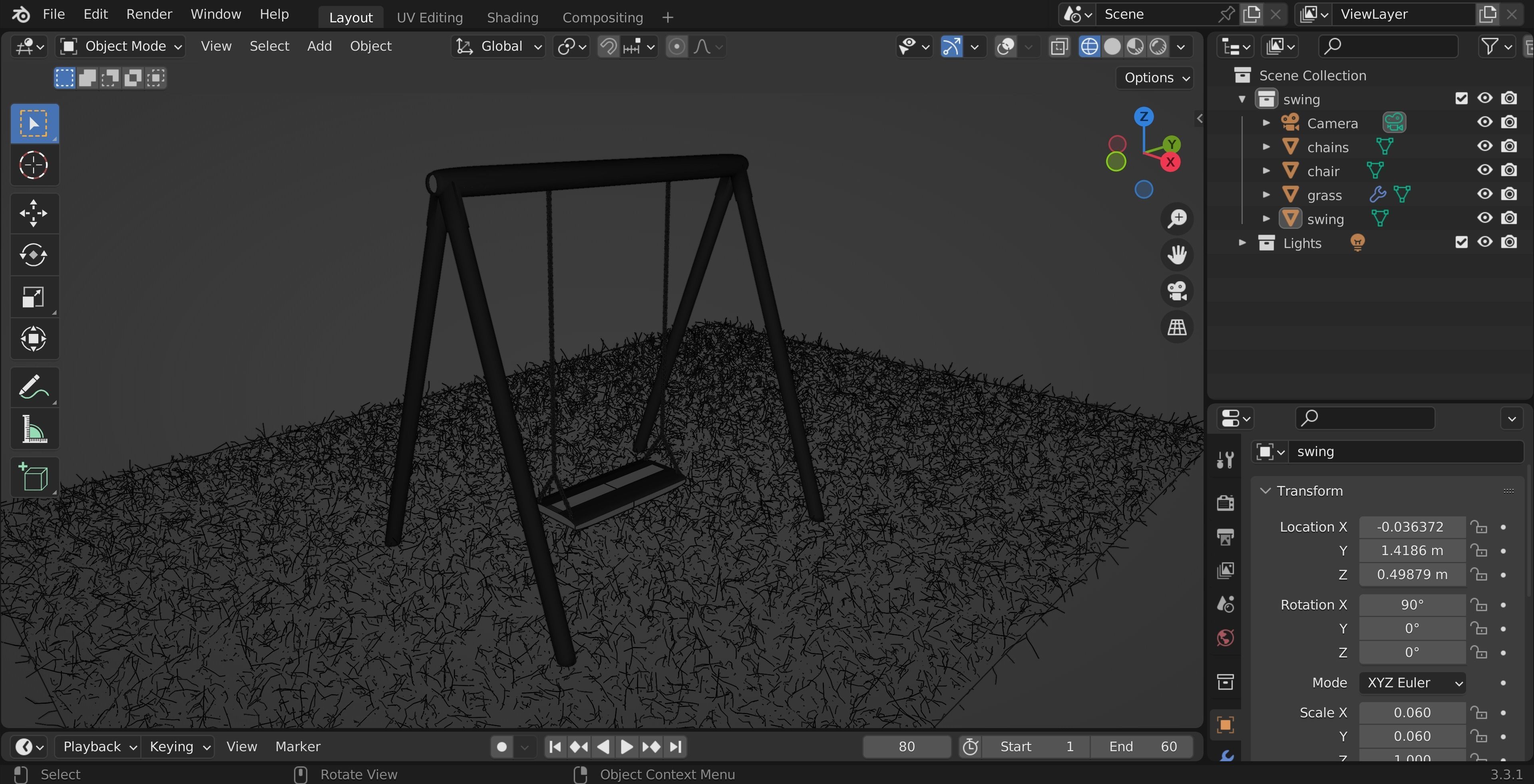Hide the grass object in viewport
The image size is (1534, 784).
click(x=1484, y=194)
